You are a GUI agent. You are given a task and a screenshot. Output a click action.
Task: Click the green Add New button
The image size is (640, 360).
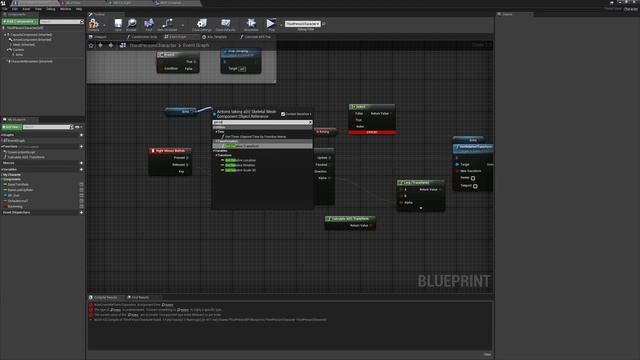click(x=11, y=127)
